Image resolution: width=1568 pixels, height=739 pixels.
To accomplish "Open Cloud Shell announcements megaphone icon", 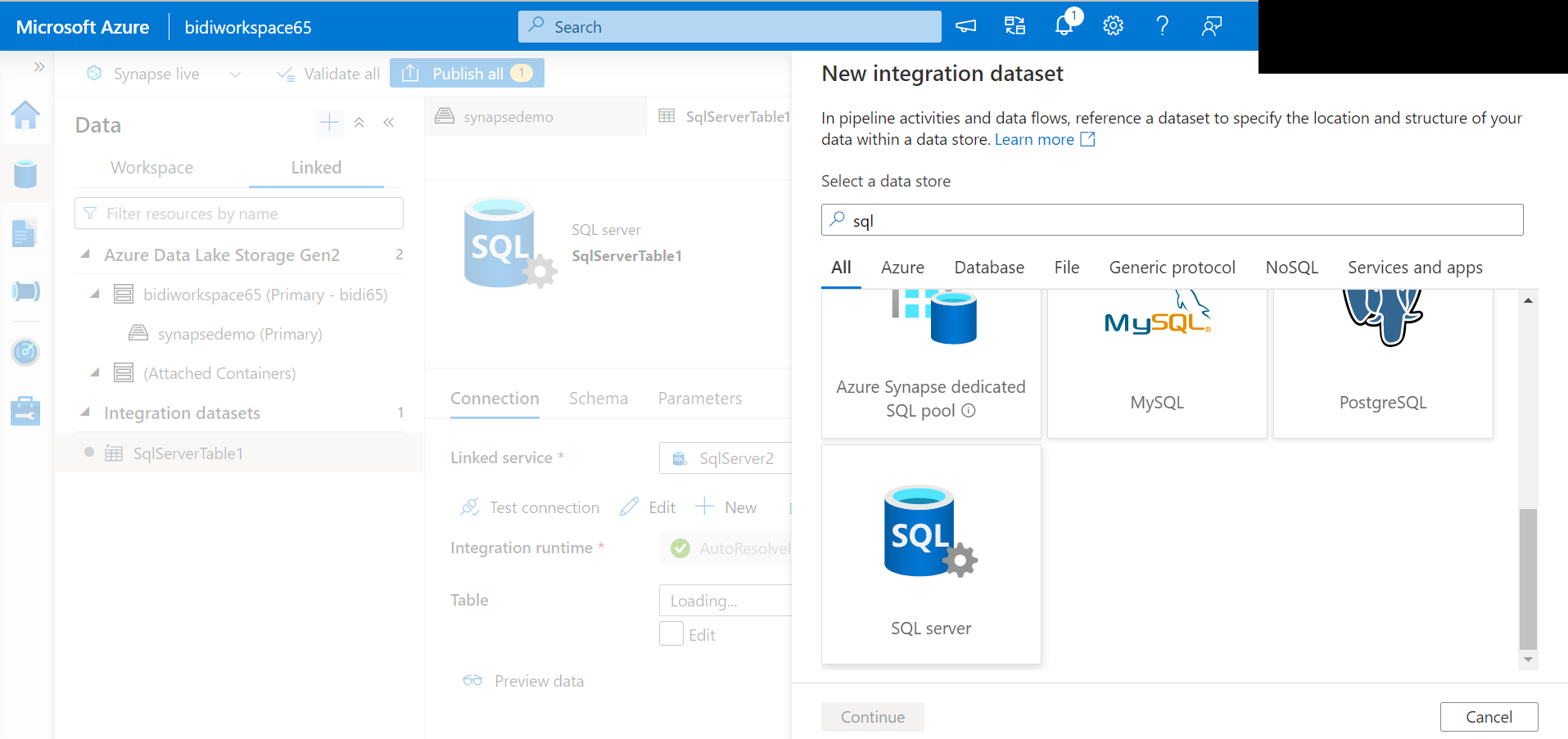I will point(966,26).
